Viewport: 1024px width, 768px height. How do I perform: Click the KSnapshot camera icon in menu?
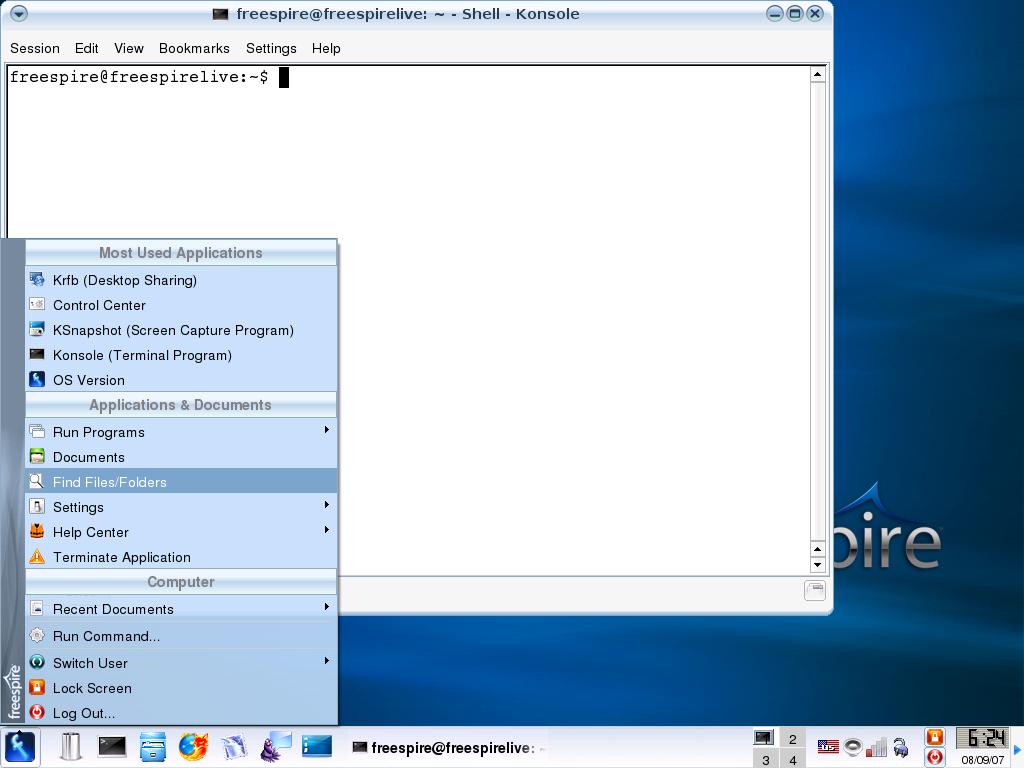click(x=37, y=328)
